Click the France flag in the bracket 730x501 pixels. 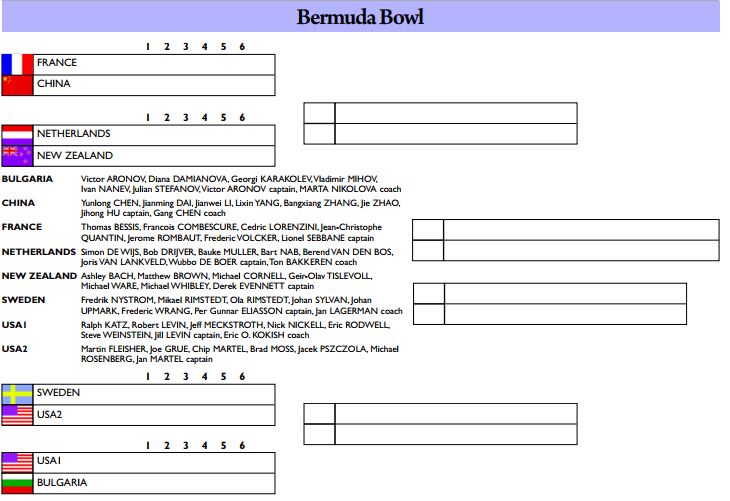coord(18,65)
